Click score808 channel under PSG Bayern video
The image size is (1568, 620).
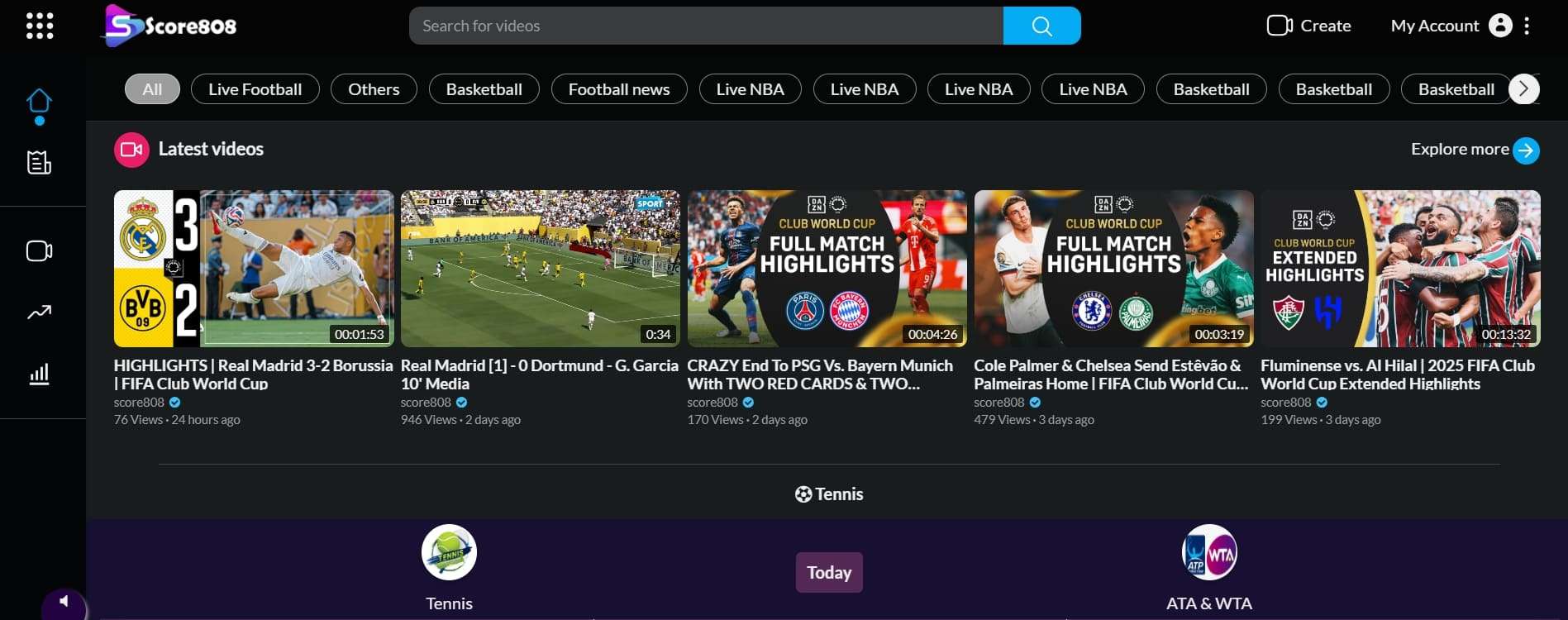713,403
